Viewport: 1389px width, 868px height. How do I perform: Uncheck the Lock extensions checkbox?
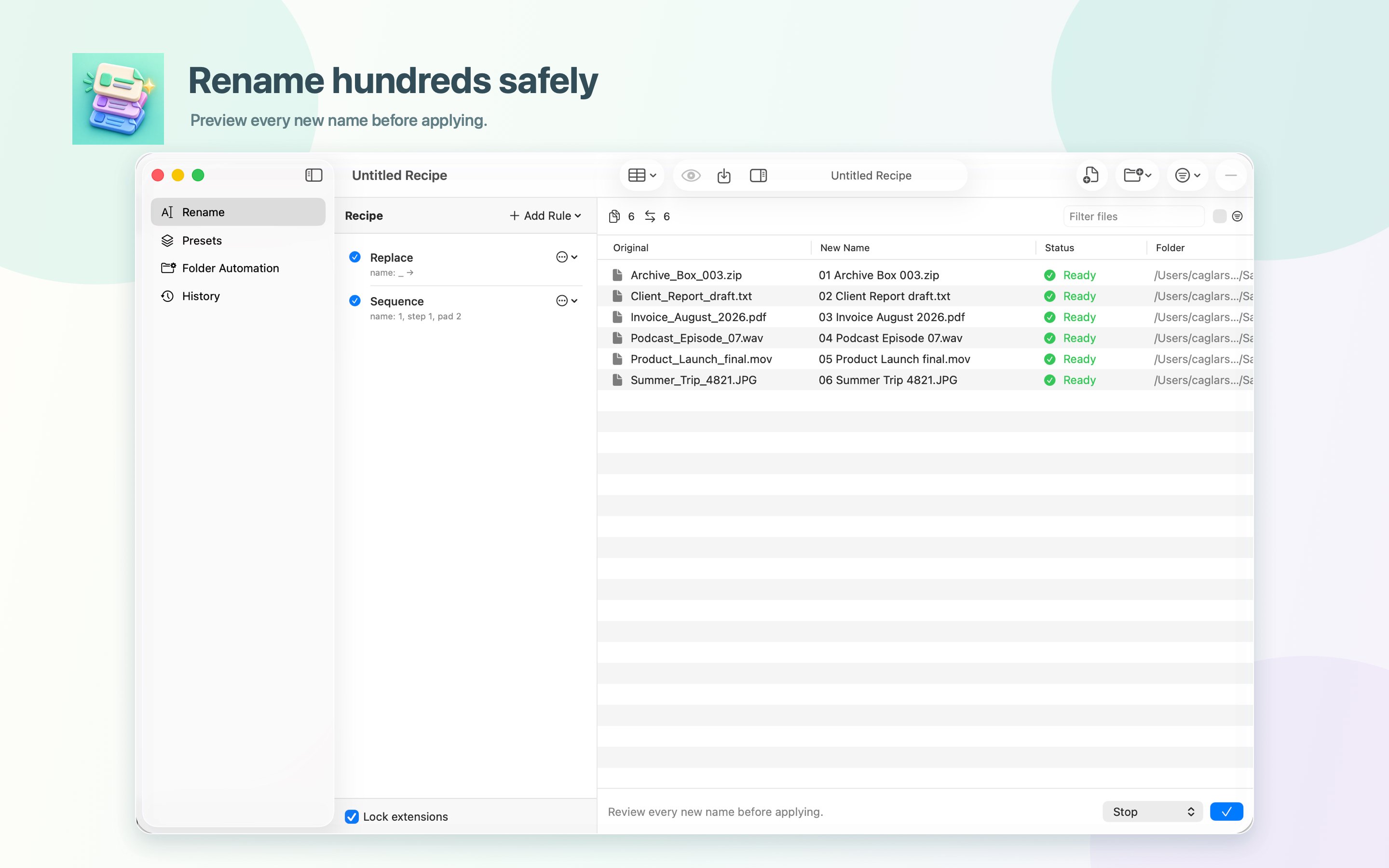tap(352, 816)
